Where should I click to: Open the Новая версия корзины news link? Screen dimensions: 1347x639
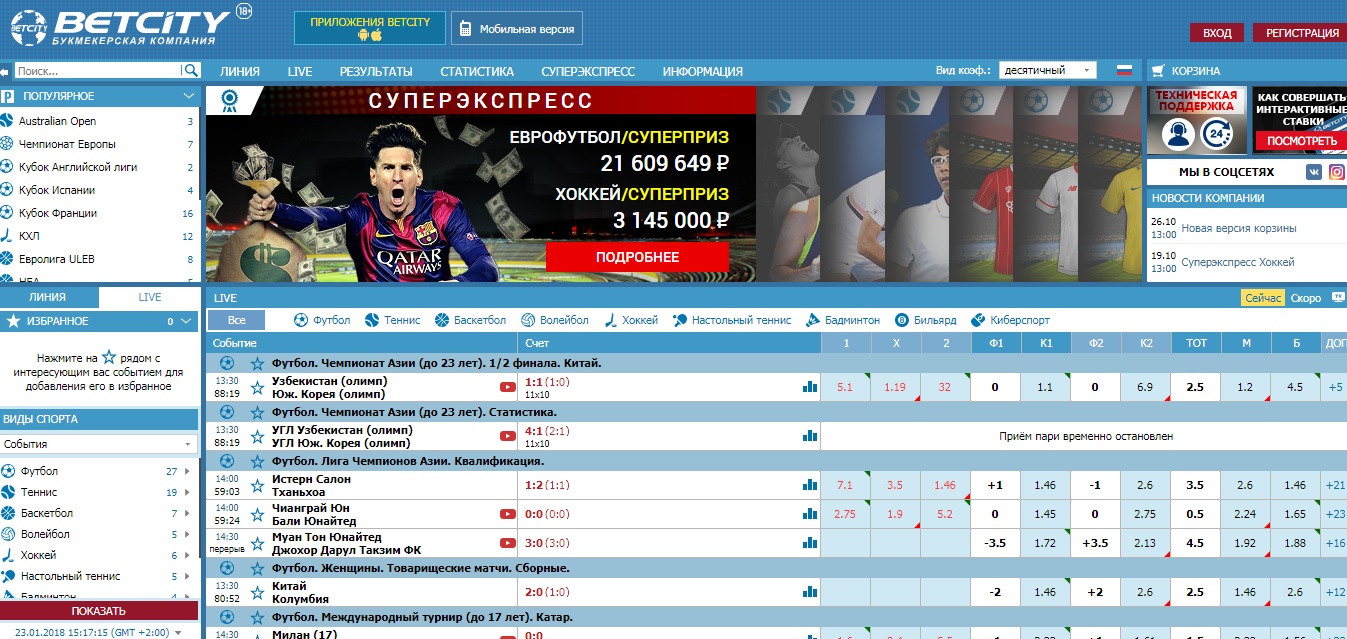point(1239,228)
